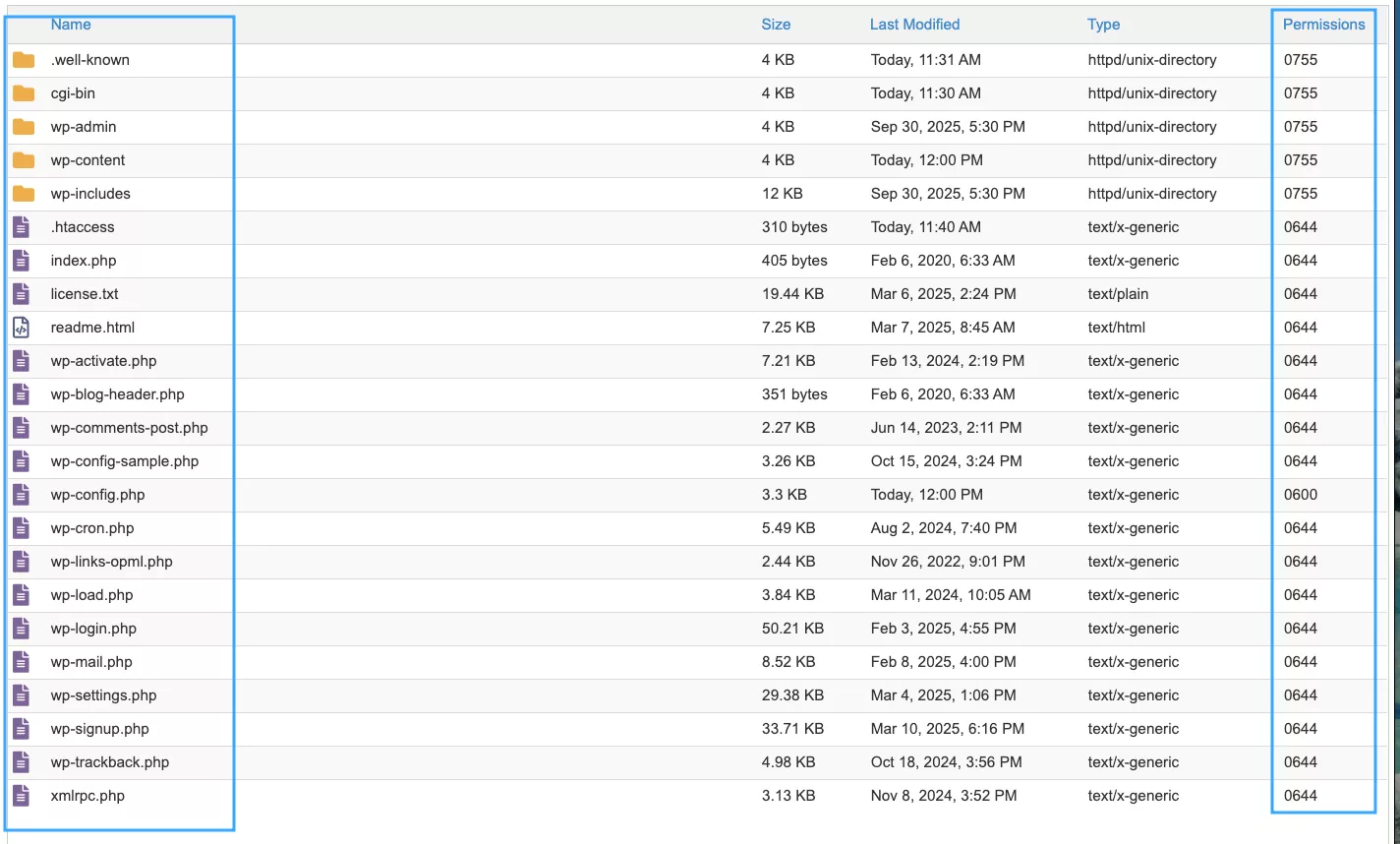
Task: Click the readme.html code file icon
Action: click(x=21, y=328)
